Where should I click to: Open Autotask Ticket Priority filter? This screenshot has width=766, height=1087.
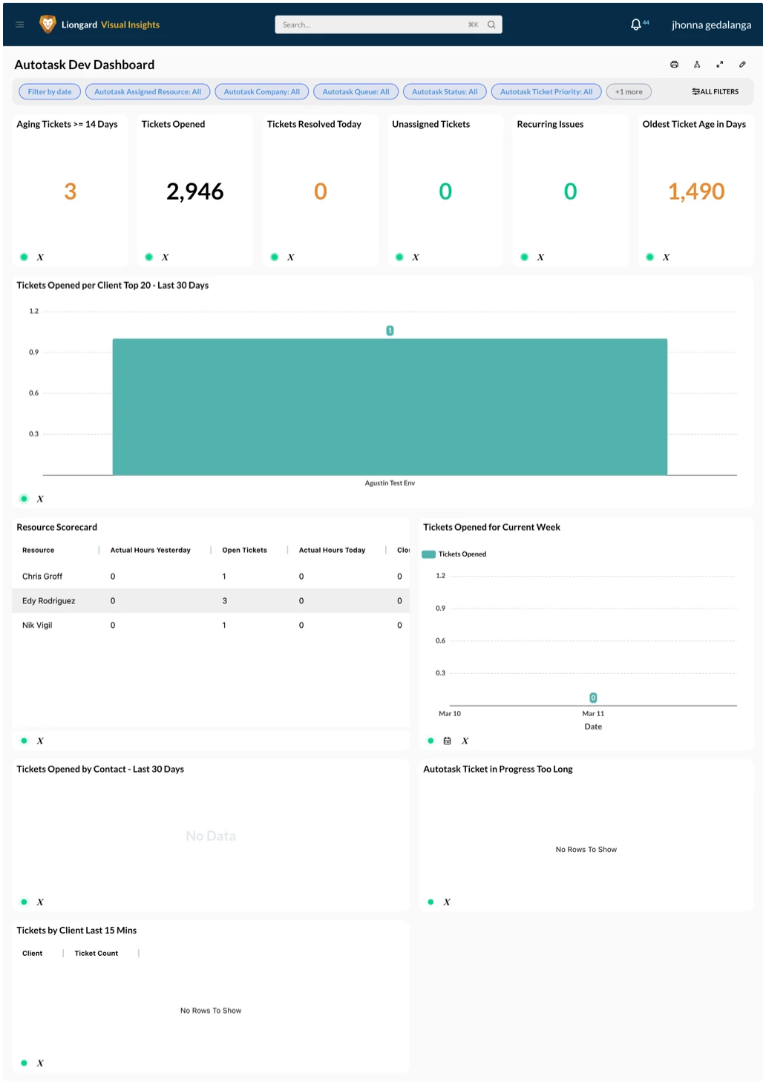tap(546, 92)
